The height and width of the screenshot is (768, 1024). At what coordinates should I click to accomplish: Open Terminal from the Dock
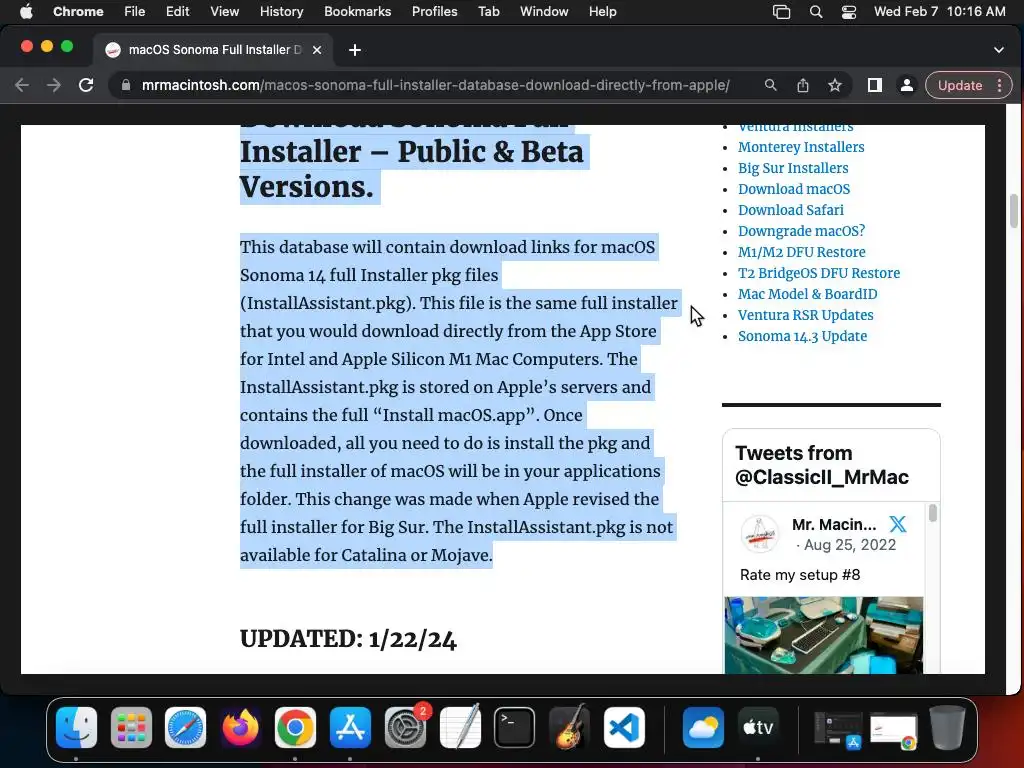click(x=515, y=727)
